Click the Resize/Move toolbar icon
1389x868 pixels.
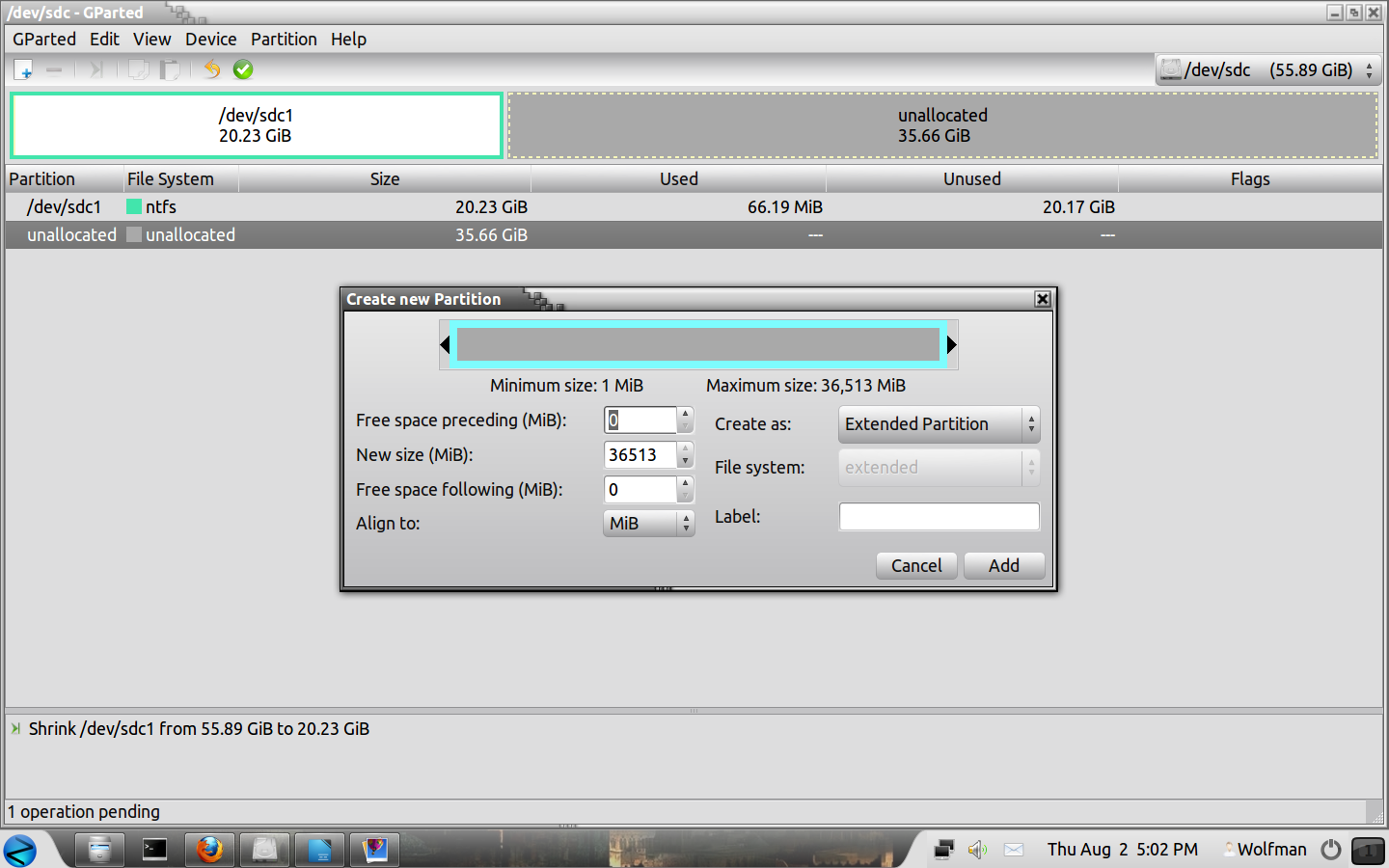coord(95,69)
